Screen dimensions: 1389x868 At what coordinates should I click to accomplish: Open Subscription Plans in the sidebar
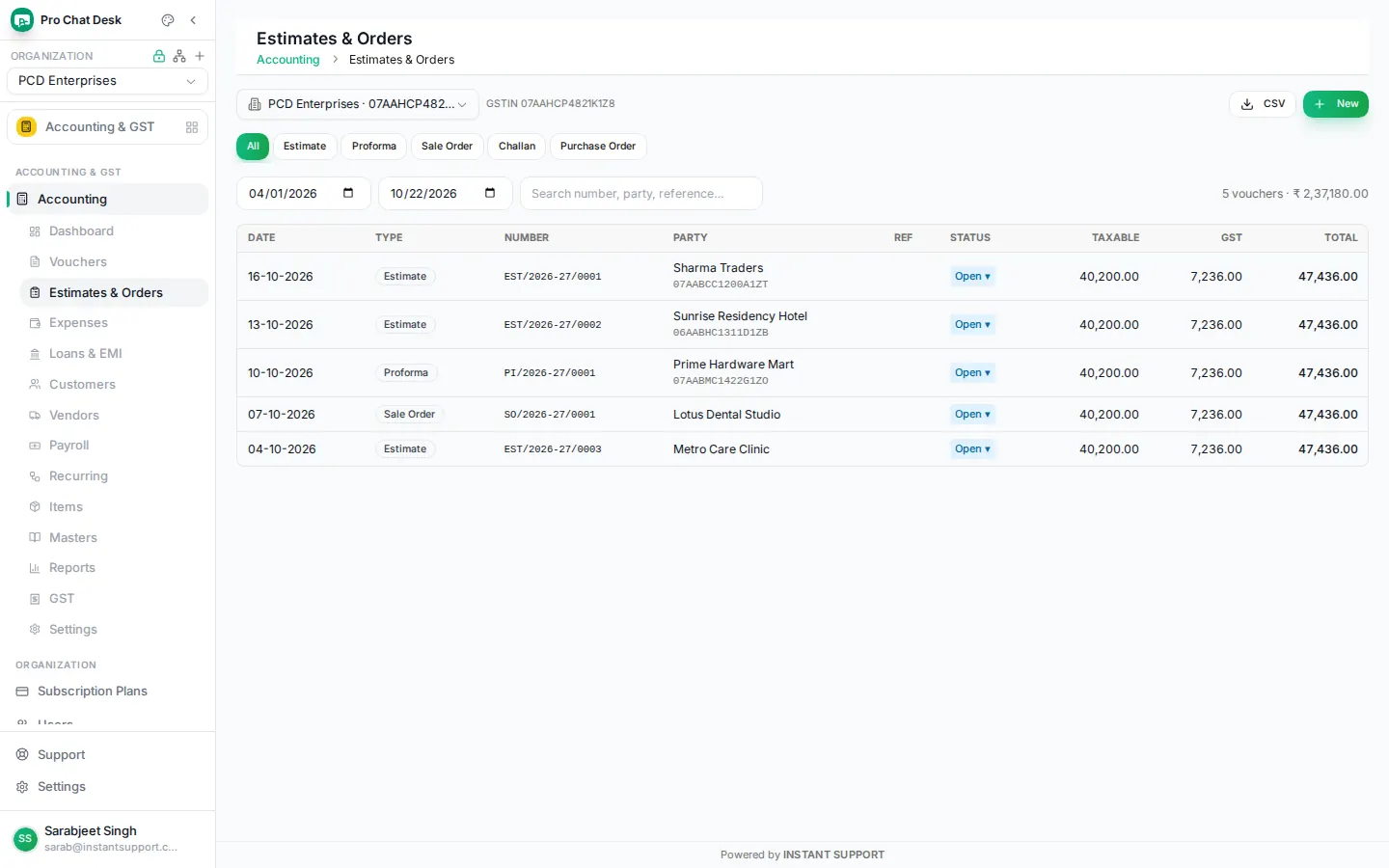tap(107, 692)
